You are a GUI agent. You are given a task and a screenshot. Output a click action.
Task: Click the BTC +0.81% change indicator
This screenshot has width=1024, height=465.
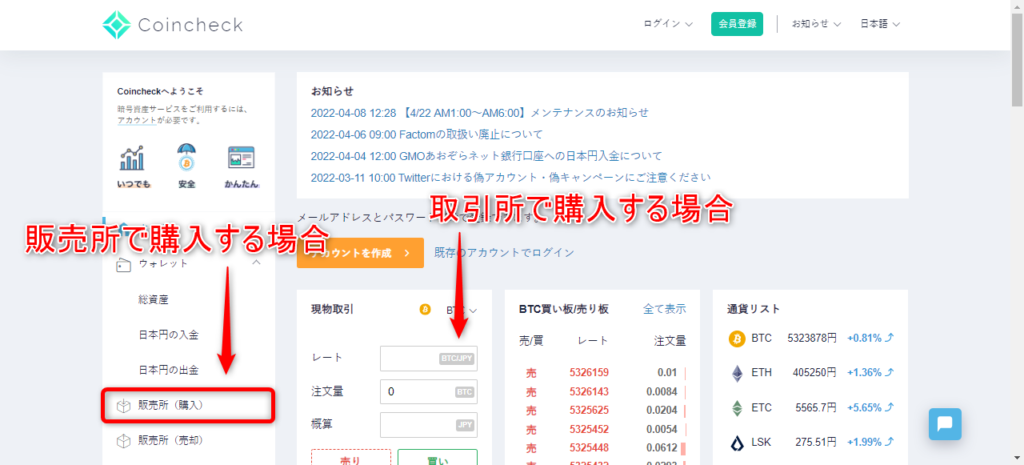[870, 338]
